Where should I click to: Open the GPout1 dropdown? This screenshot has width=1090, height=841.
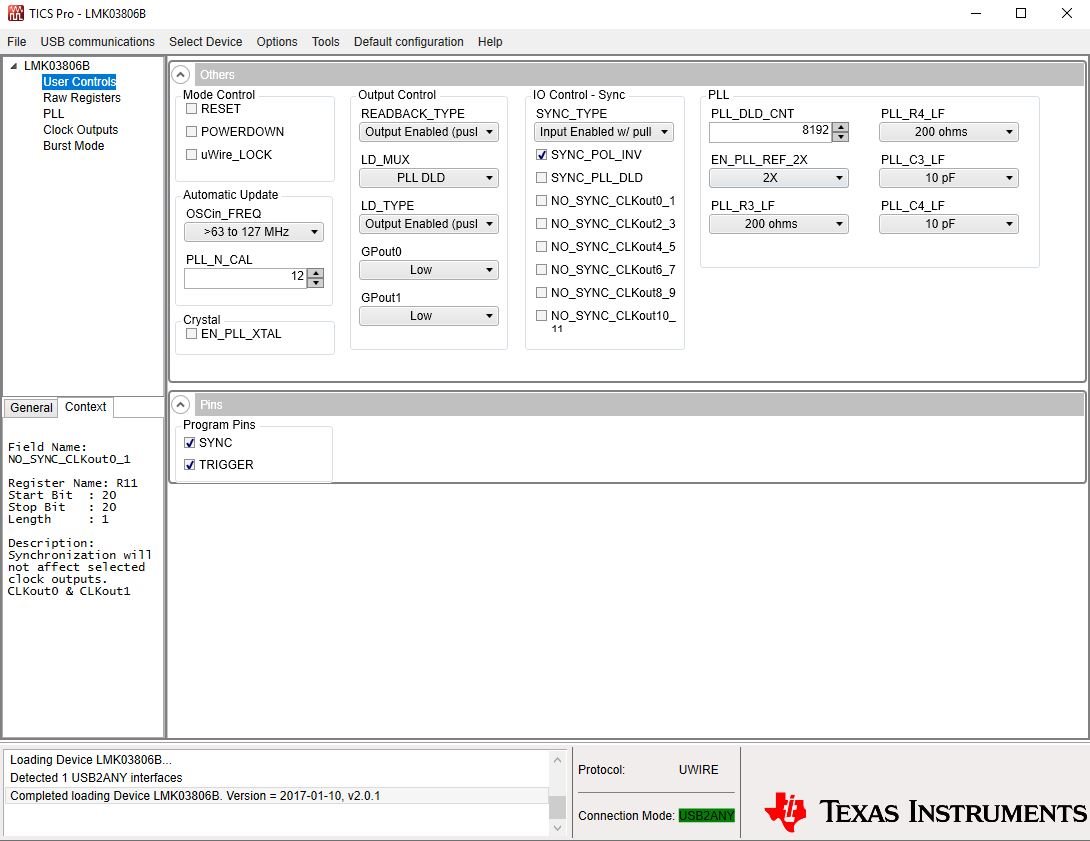(x=429, y=316)
